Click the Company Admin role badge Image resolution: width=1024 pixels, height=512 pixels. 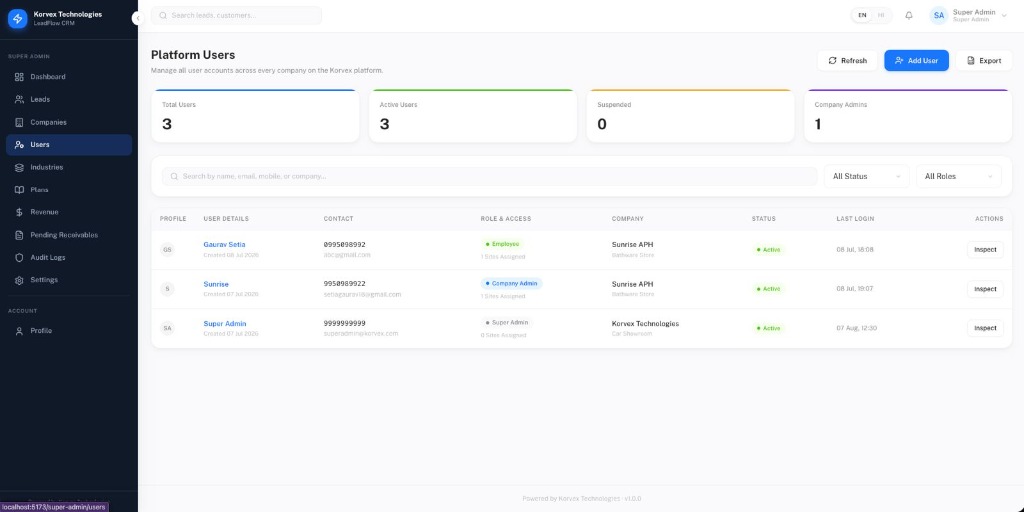(511, 283)
